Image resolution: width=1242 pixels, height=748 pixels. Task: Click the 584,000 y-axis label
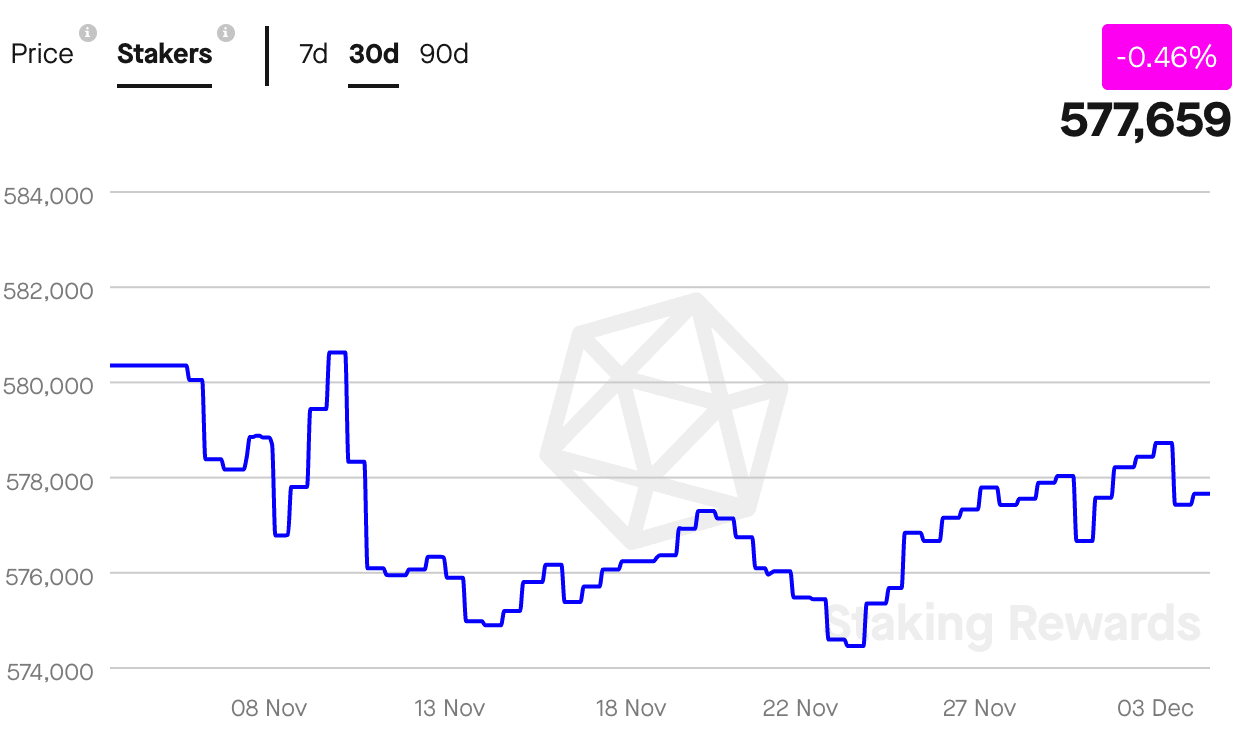[x=49, y=195]
